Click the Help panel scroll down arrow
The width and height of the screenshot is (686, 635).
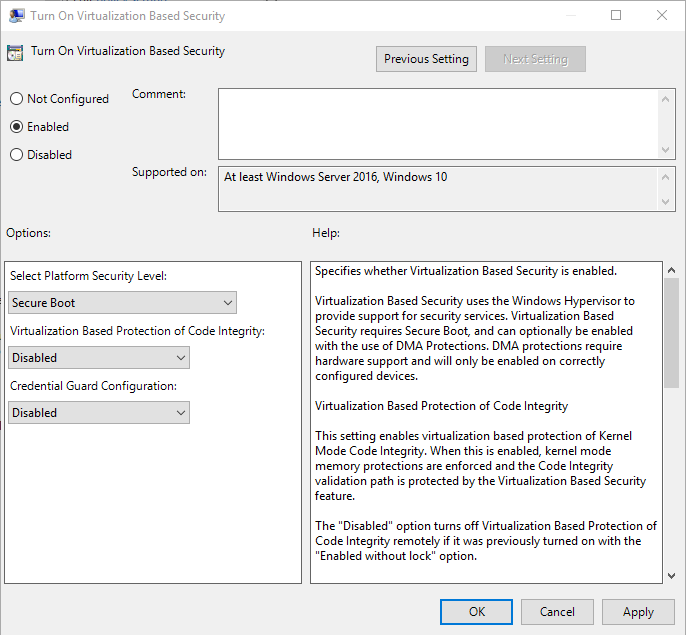pos(671,574)
